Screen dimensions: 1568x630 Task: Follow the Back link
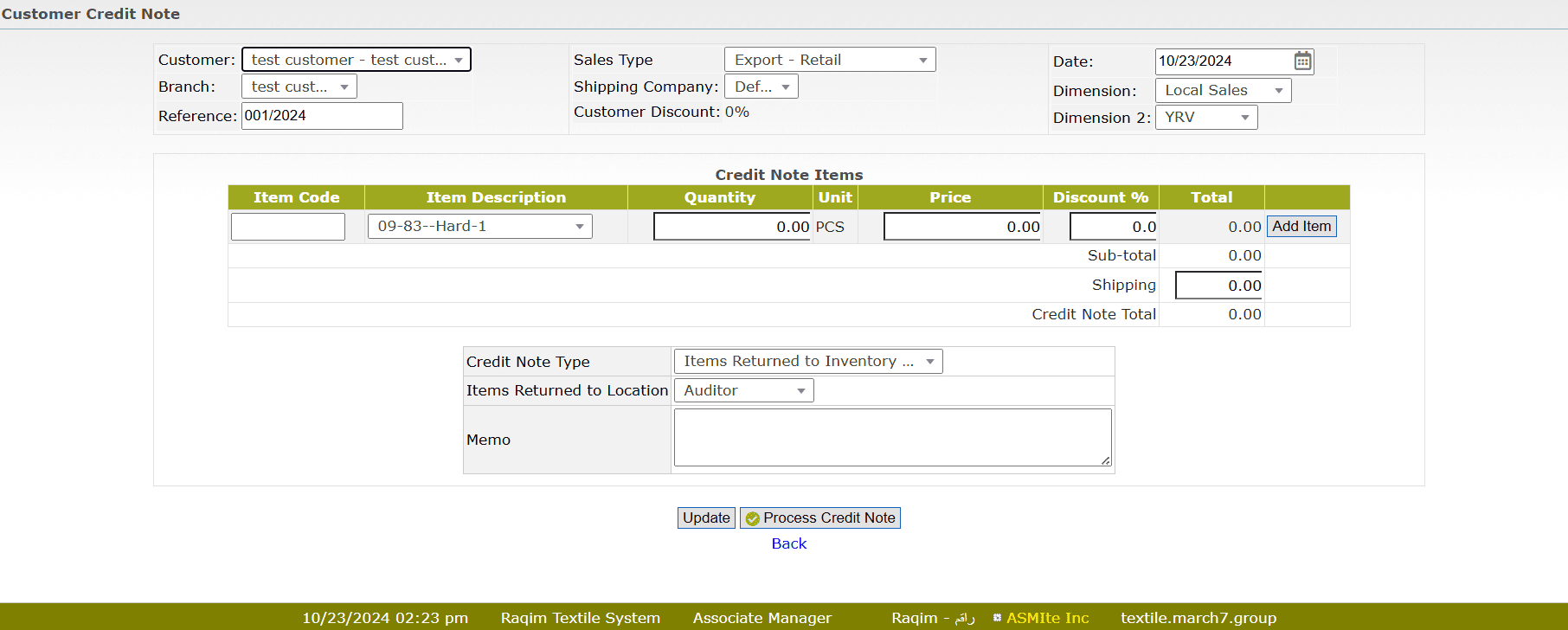(788, 543)
